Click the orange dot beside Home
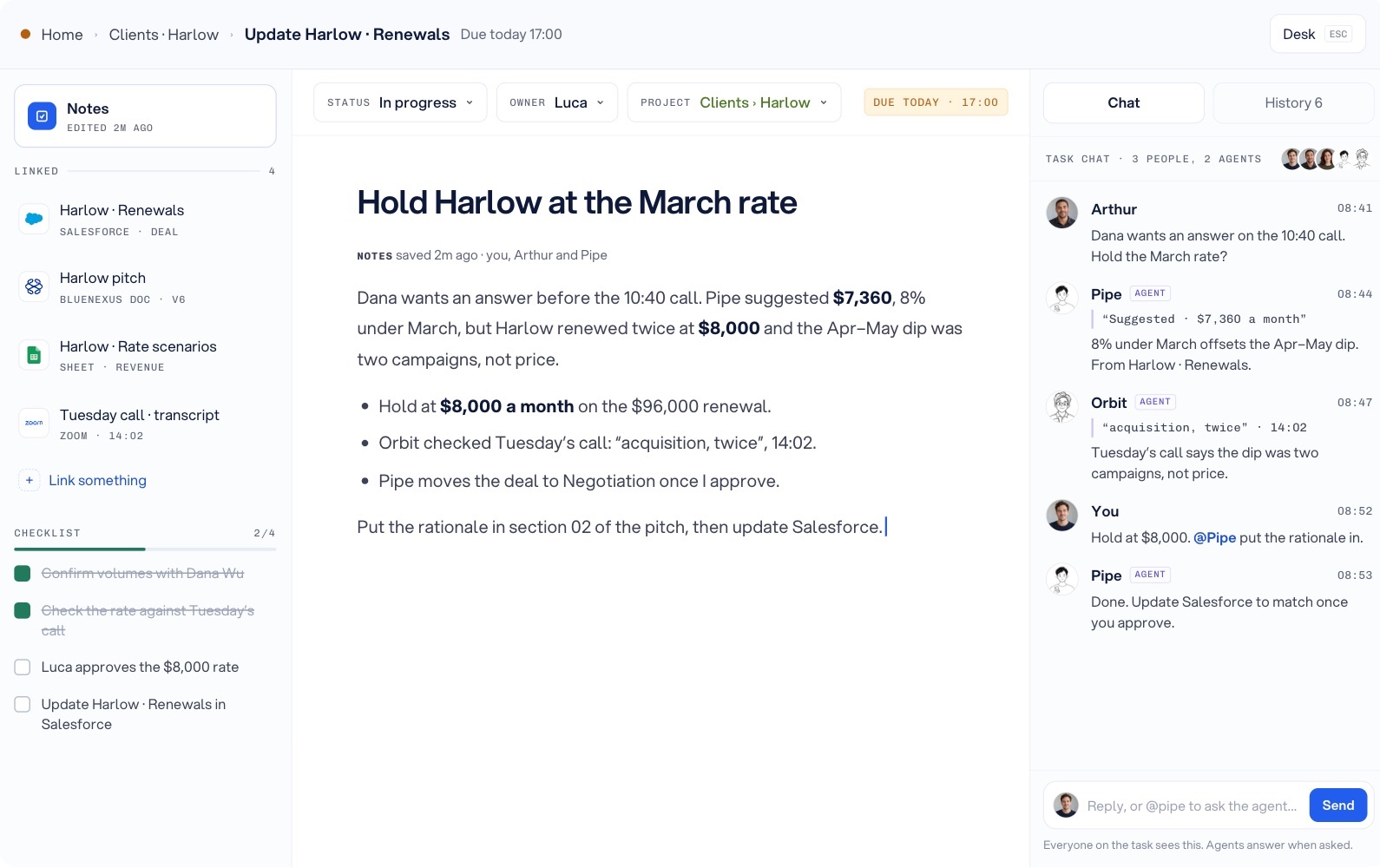The width and height of the screenshot is (1380, 868). (25, 35)
